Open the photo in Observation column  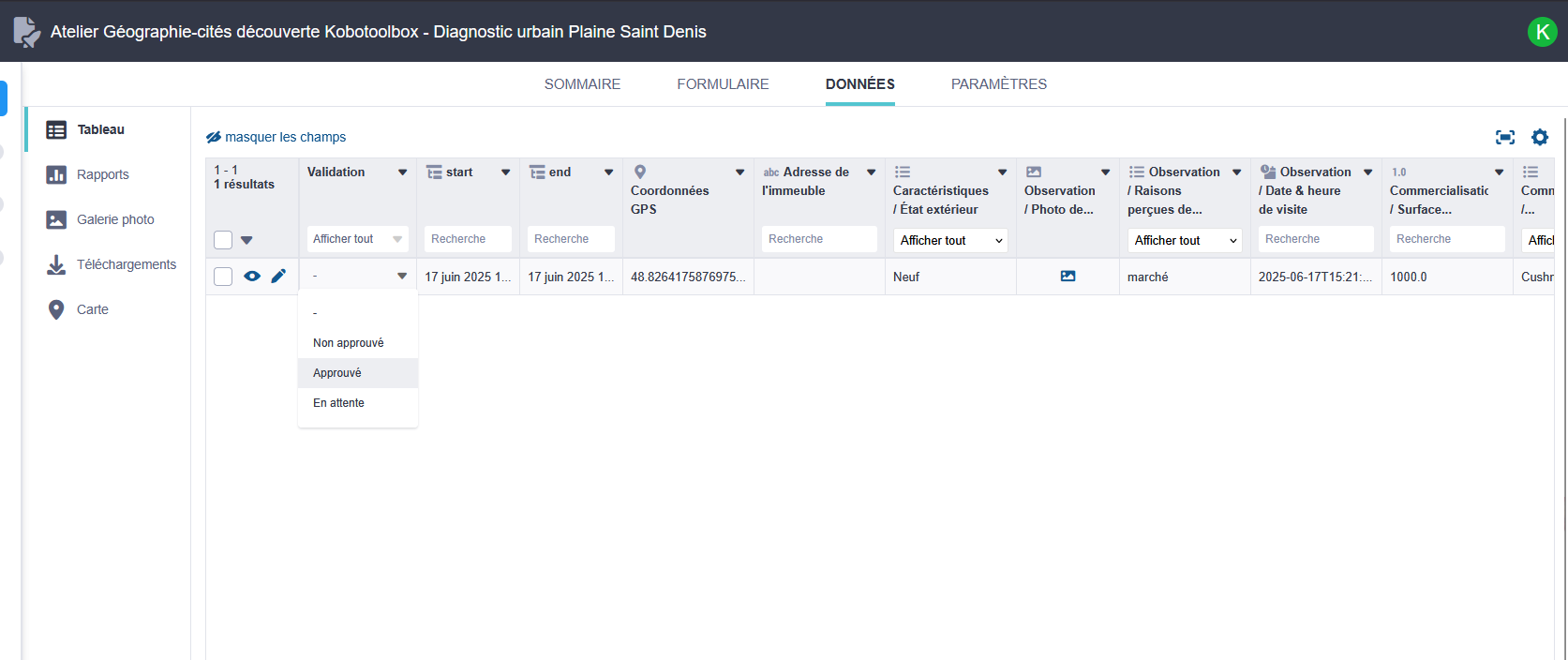click(1068, 276)
